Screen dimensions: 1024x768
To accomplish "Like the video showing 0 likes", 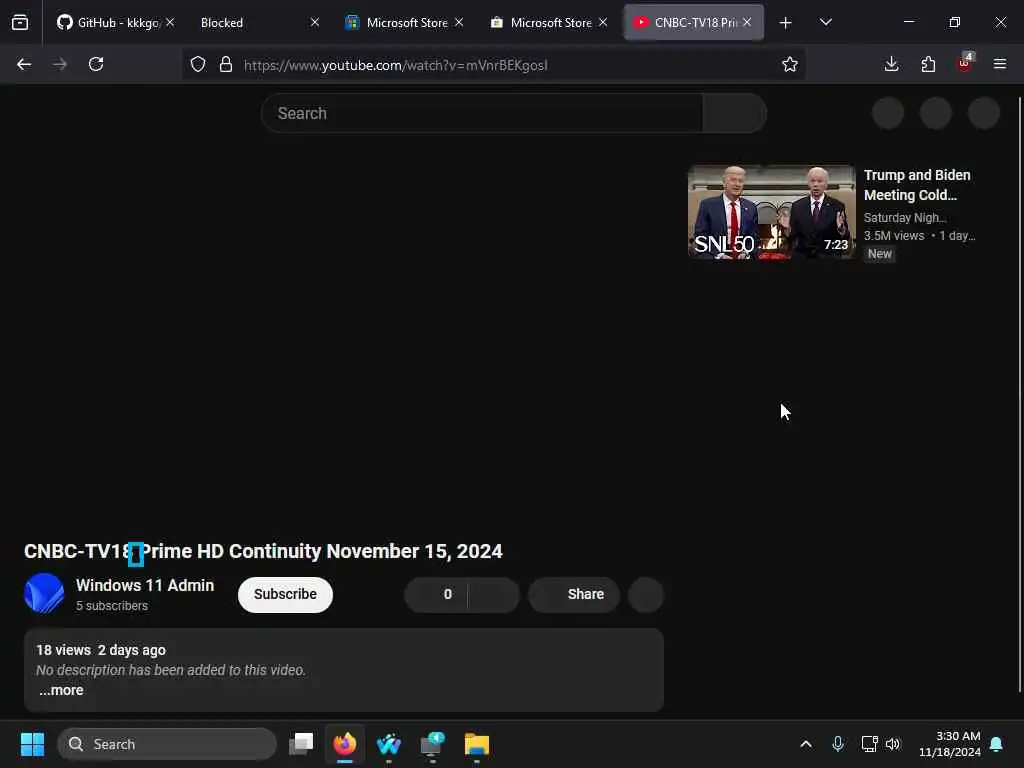I will point(436,594).
